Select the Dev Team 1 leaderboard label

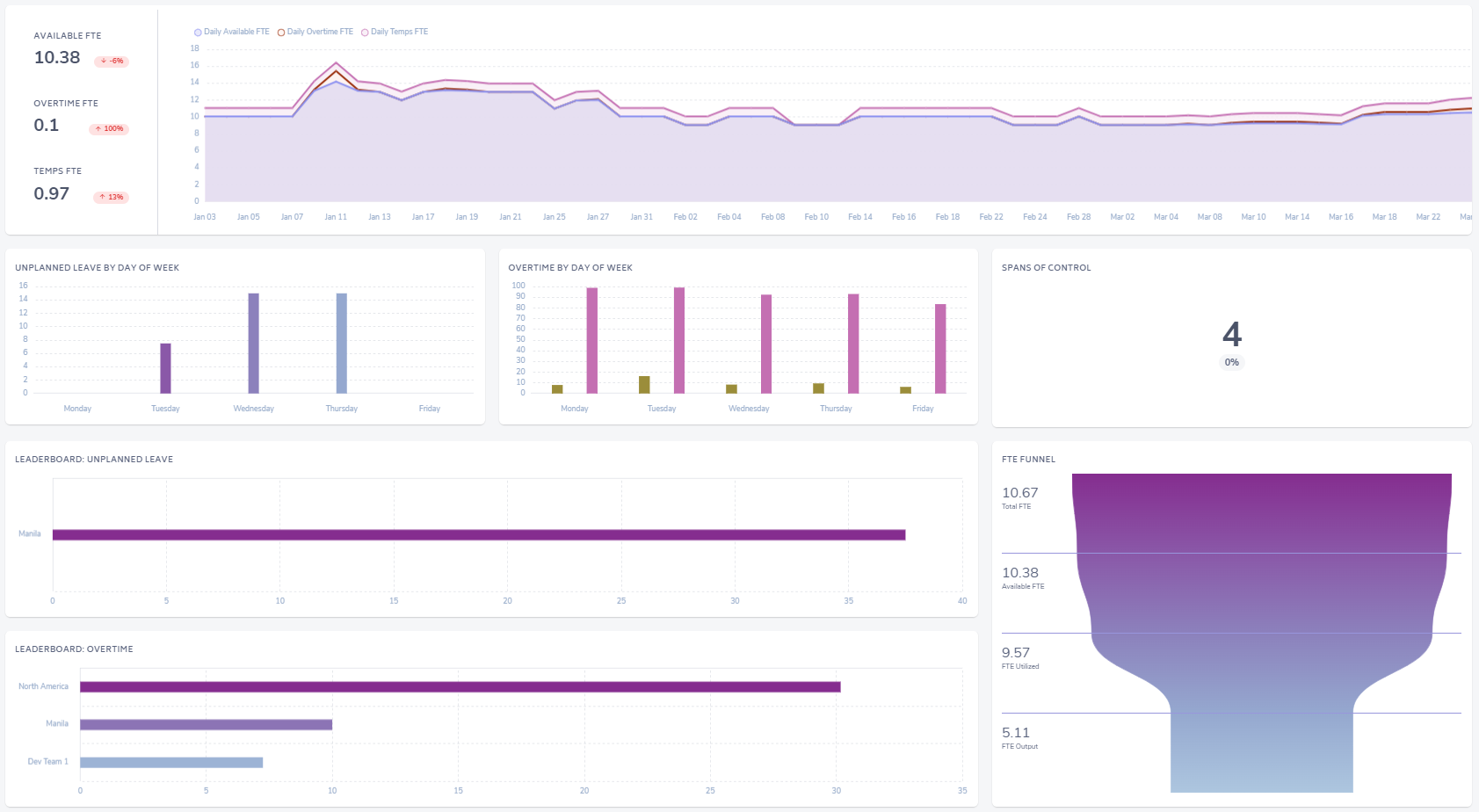[47, 762]
